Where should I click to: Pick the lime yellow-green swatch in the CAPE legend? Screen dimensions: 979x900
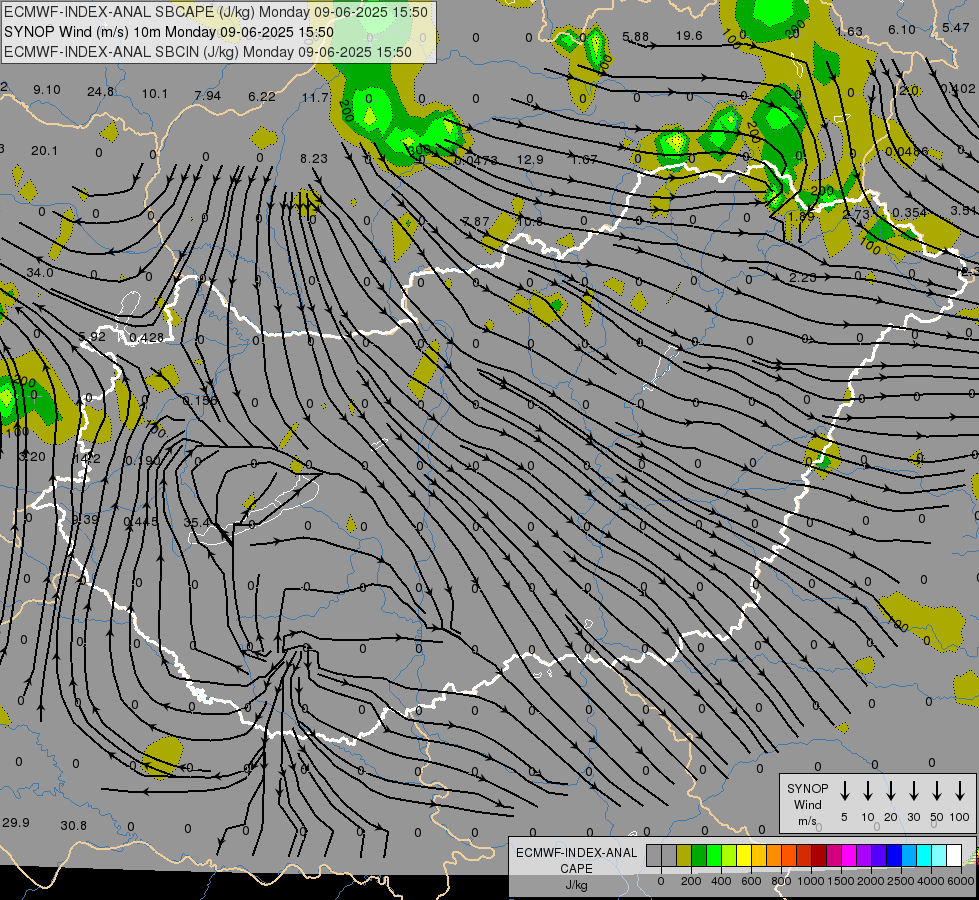729,856
